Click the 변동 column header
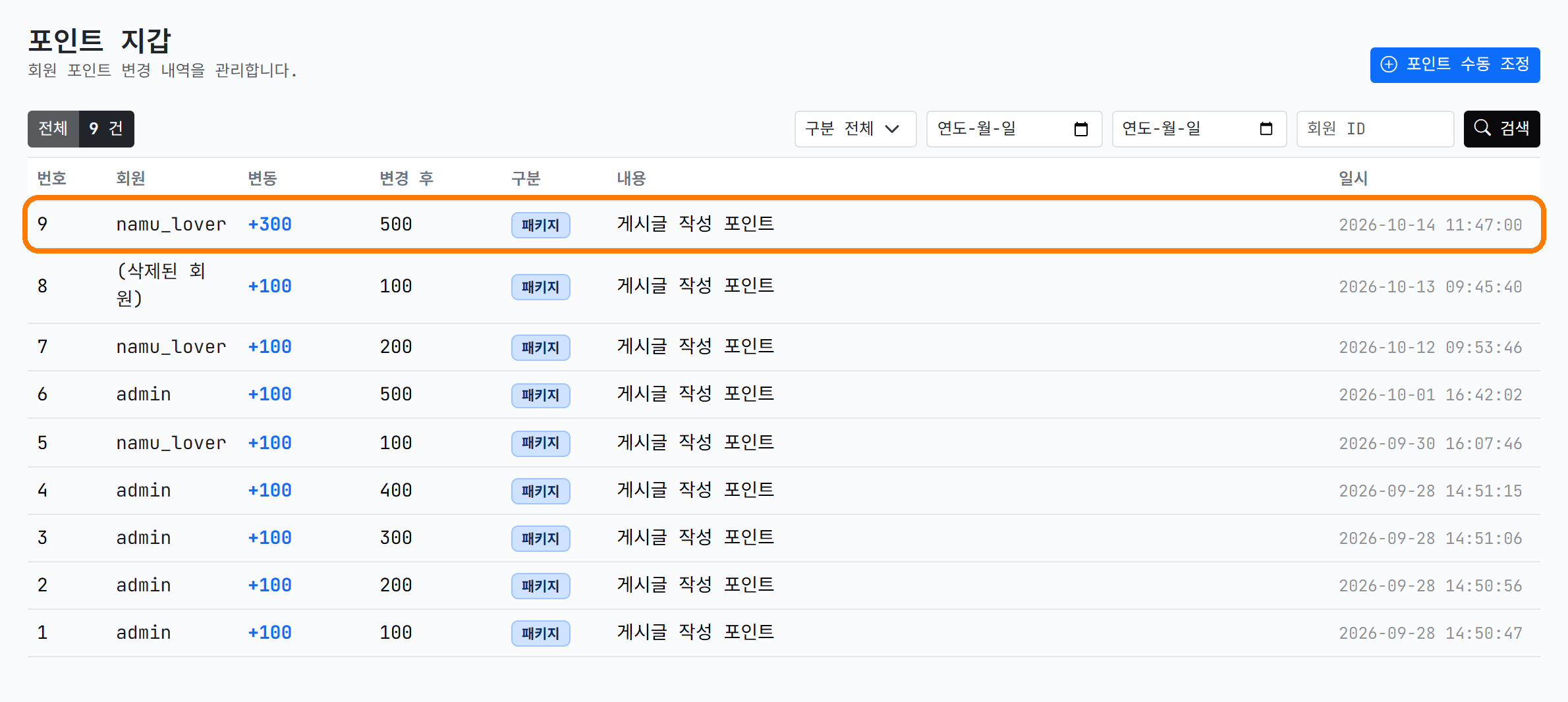The image size is (1568, 702). tap(262, 178)
